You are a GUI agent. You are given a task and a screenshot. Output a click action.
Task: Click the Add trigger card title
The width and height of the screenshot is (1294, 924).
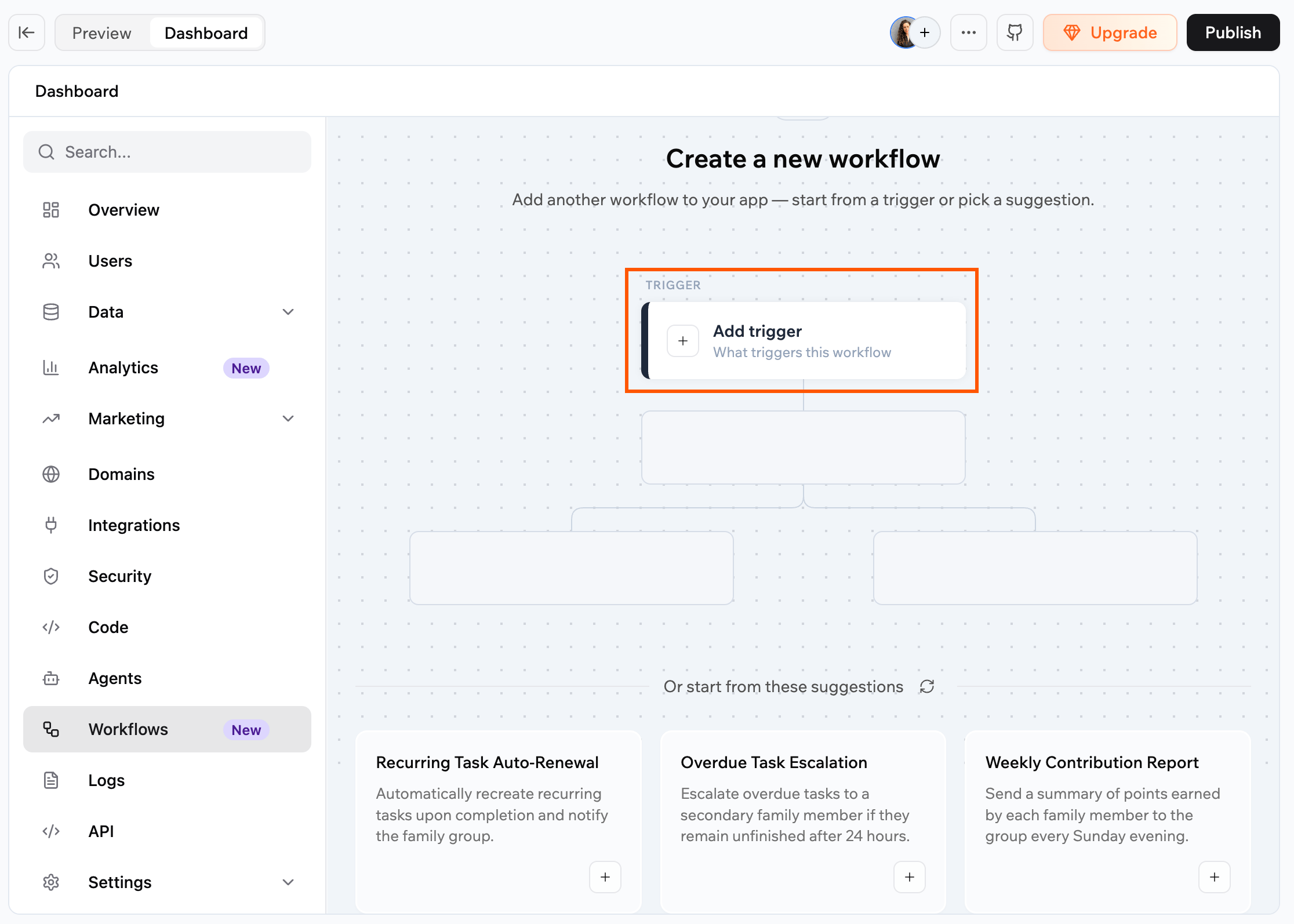point(757,331)
